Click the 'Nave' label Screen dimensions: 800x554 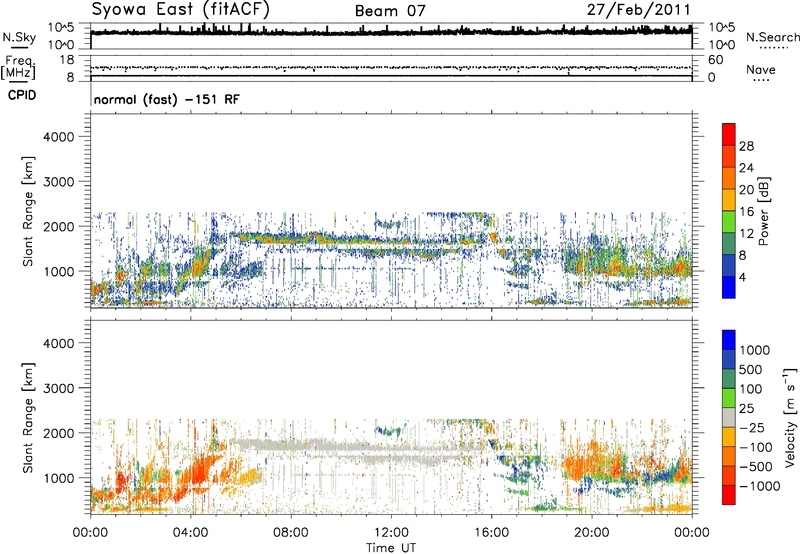[761, 70]
